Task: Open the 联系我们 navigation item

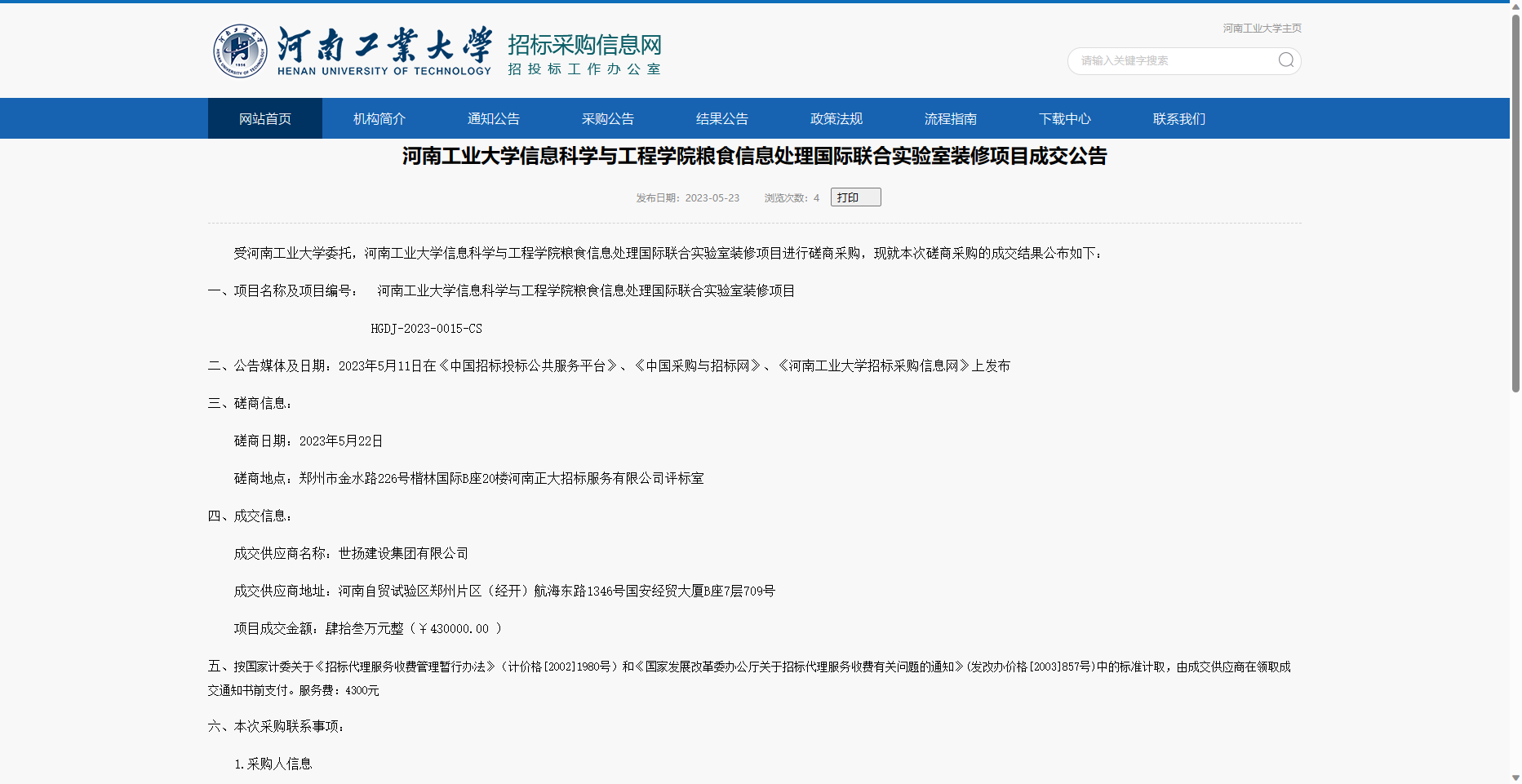Action: (1178, 118)
